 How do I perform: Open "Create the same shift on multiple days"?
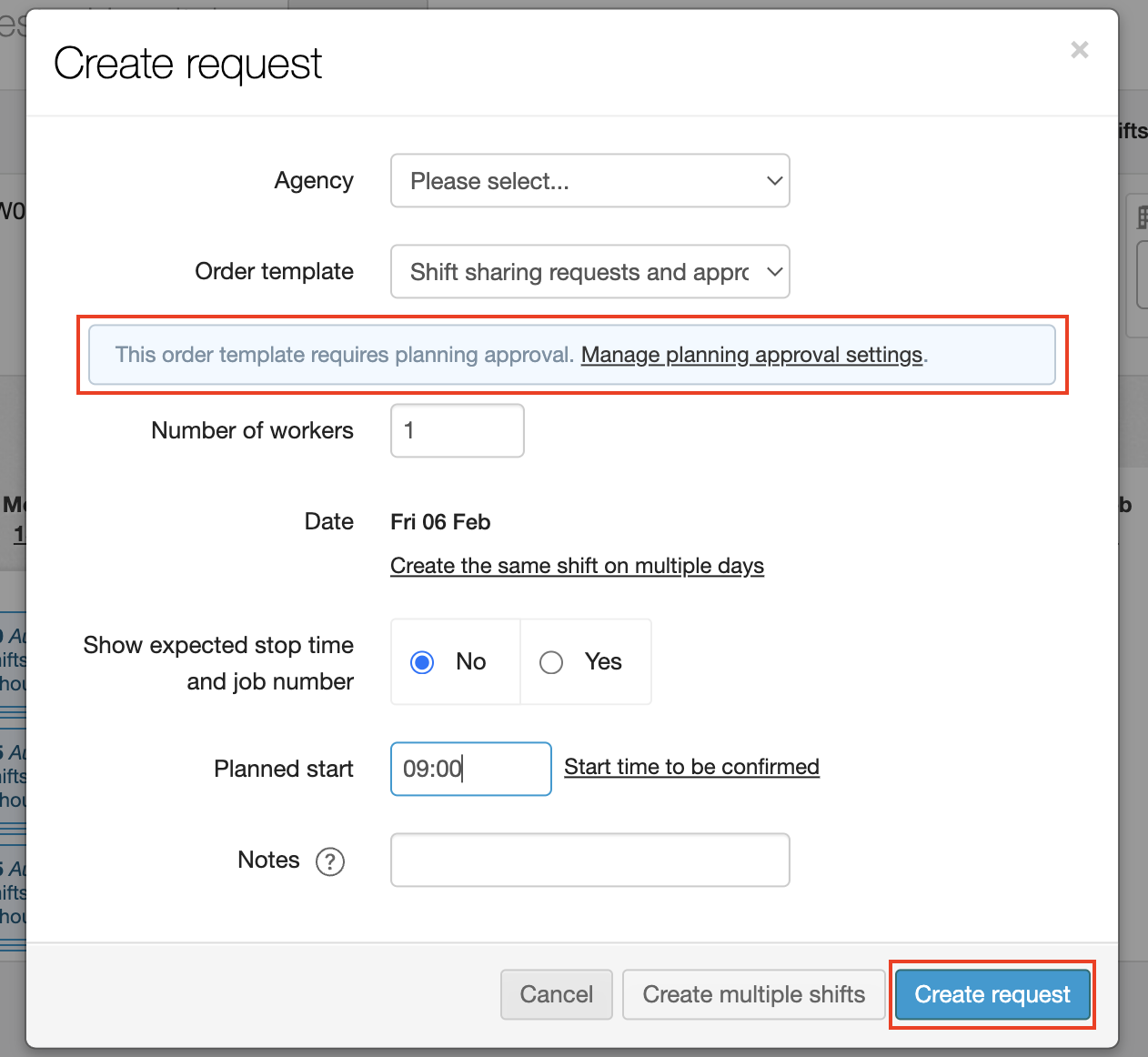577,566
